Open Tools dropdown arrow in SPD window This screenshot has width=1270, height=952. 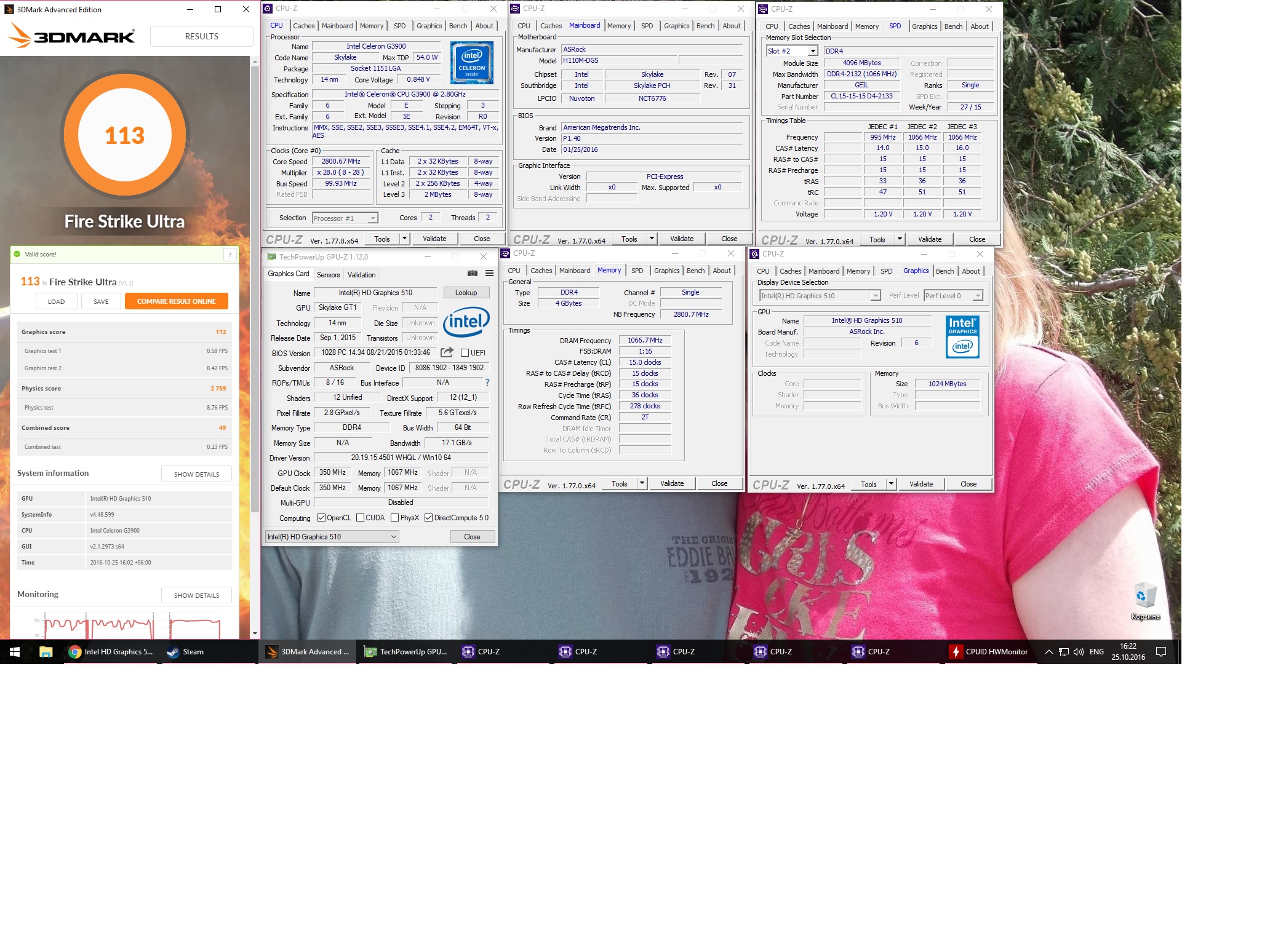[x=900, y=239]
